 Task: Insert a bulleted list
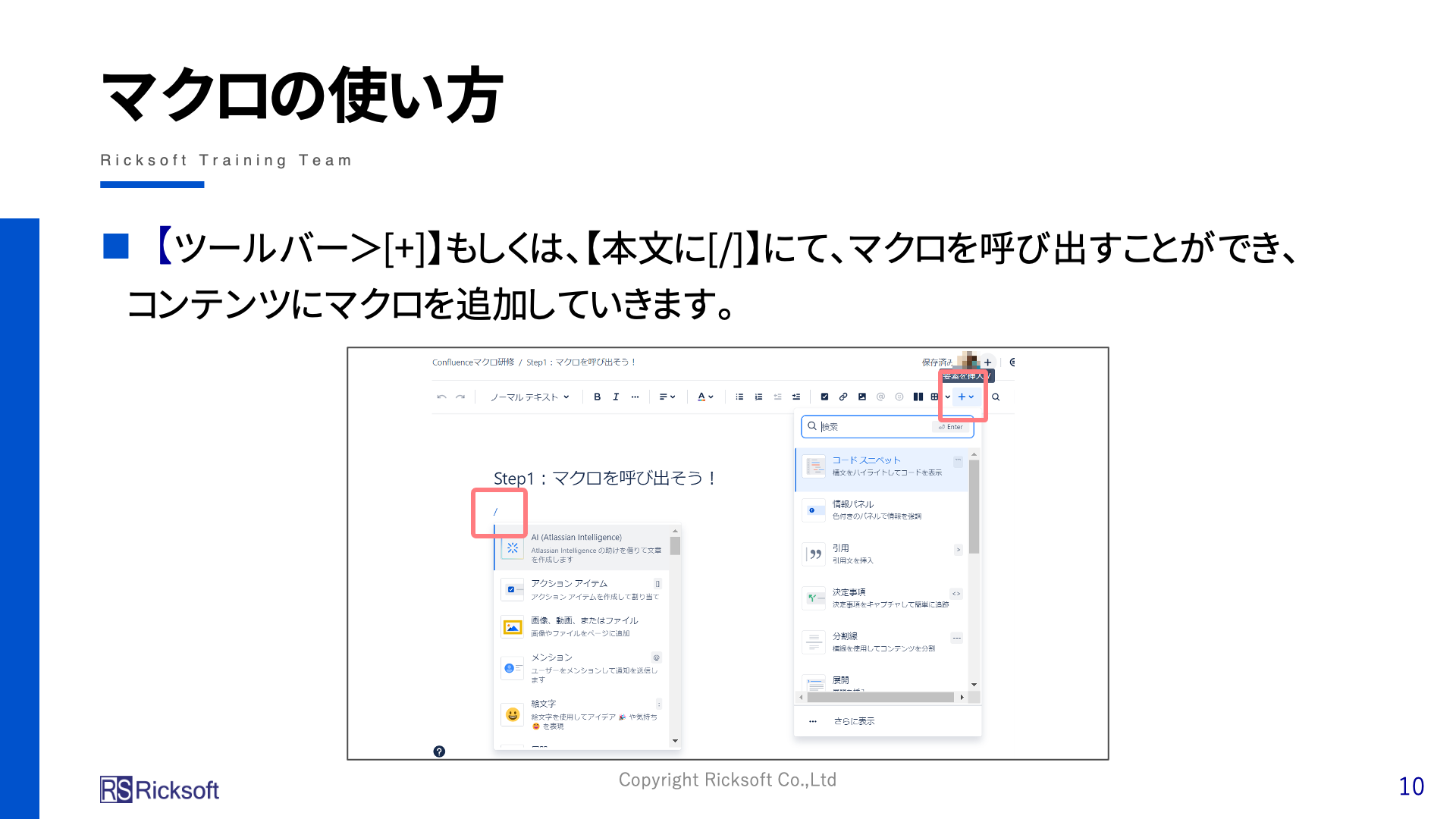click(739, 397)
